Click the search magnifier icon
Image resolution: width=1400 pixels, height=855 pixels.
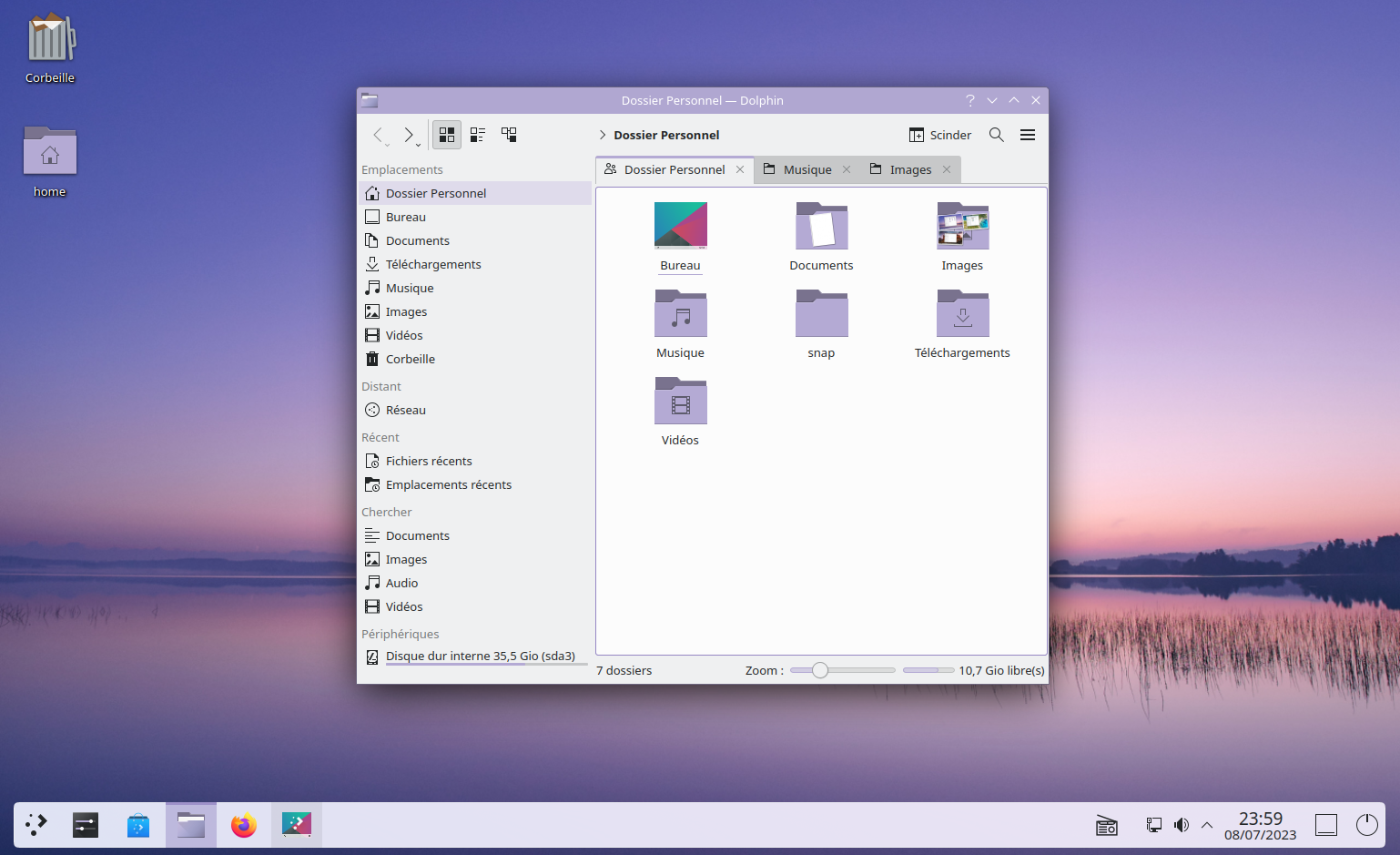click(997, 135)
